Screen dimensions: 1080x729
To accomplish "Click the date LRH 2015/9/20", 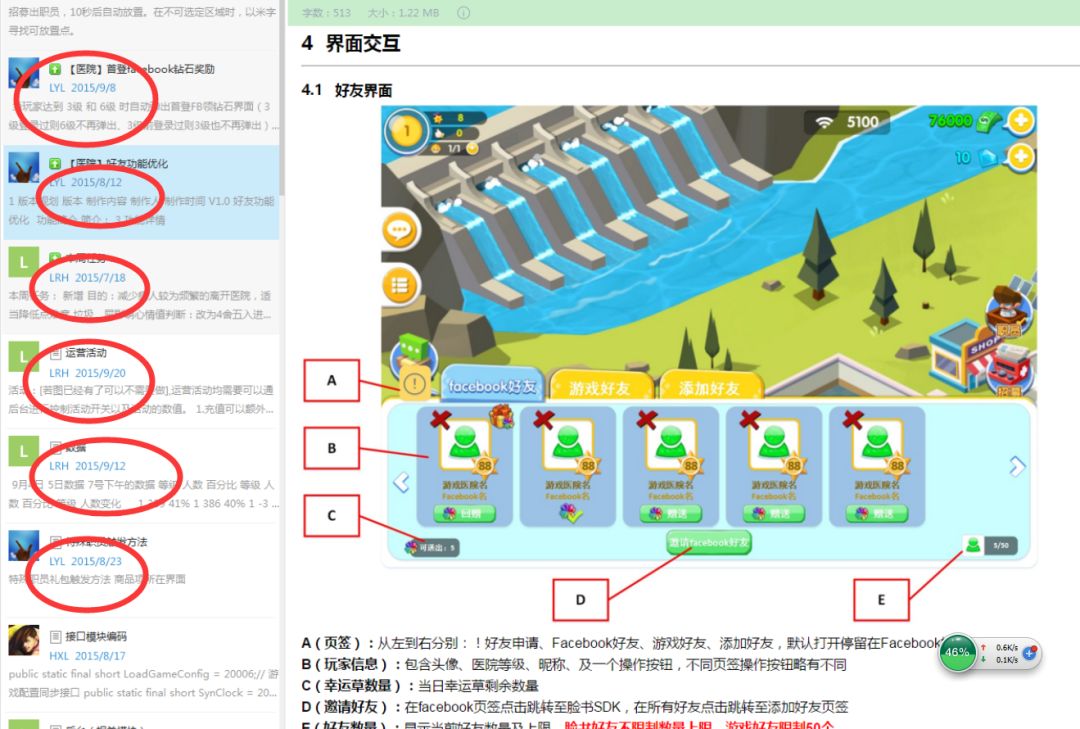I will click(x=87, y=373).
